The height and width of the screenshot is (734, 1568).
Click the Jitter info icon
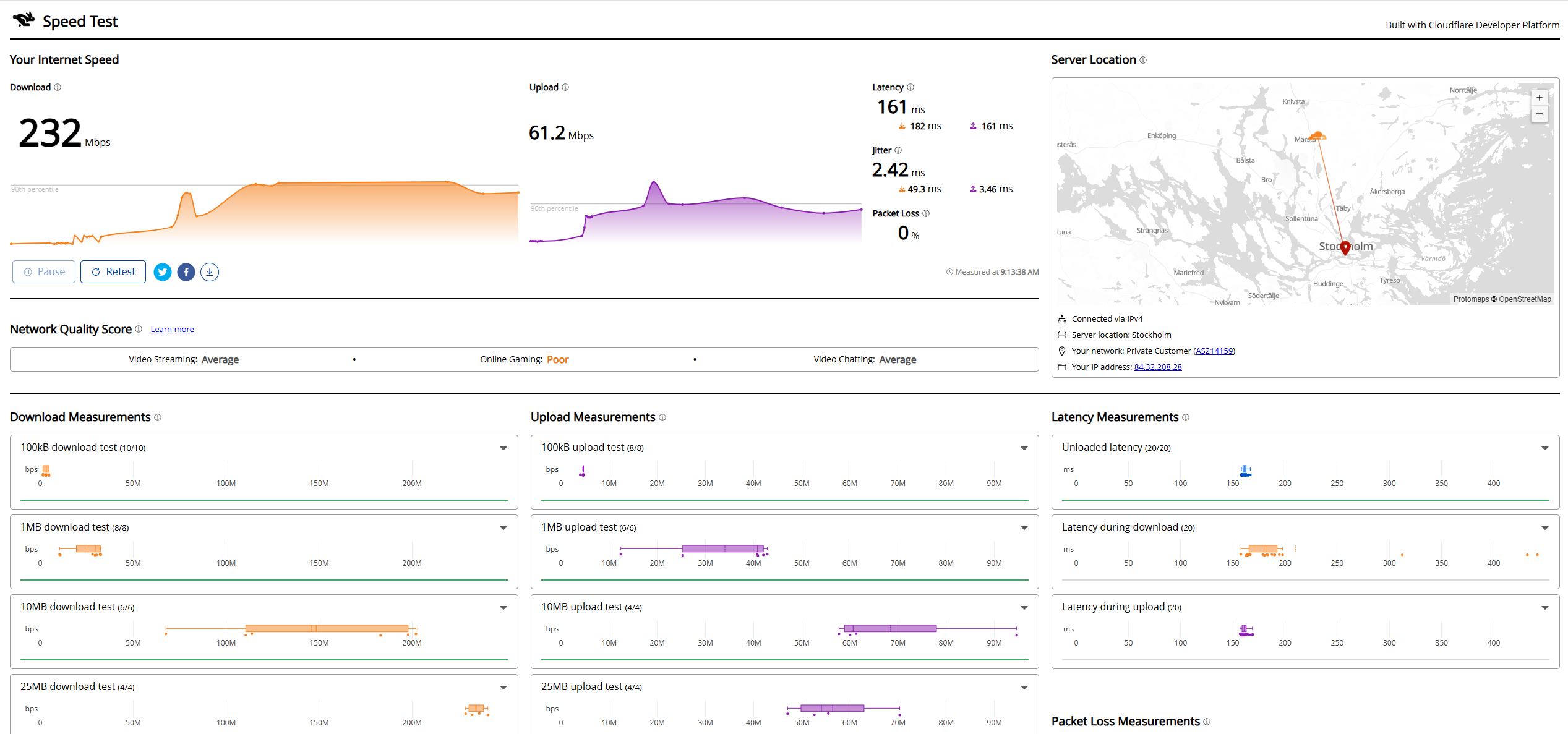click(898, 150)
